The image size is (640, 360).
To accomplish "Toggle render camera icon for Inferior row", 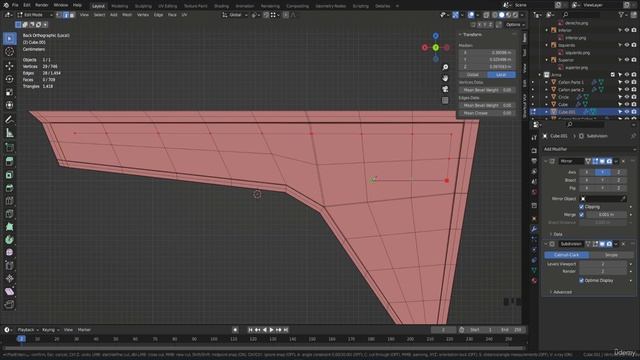I will point(633,30).
